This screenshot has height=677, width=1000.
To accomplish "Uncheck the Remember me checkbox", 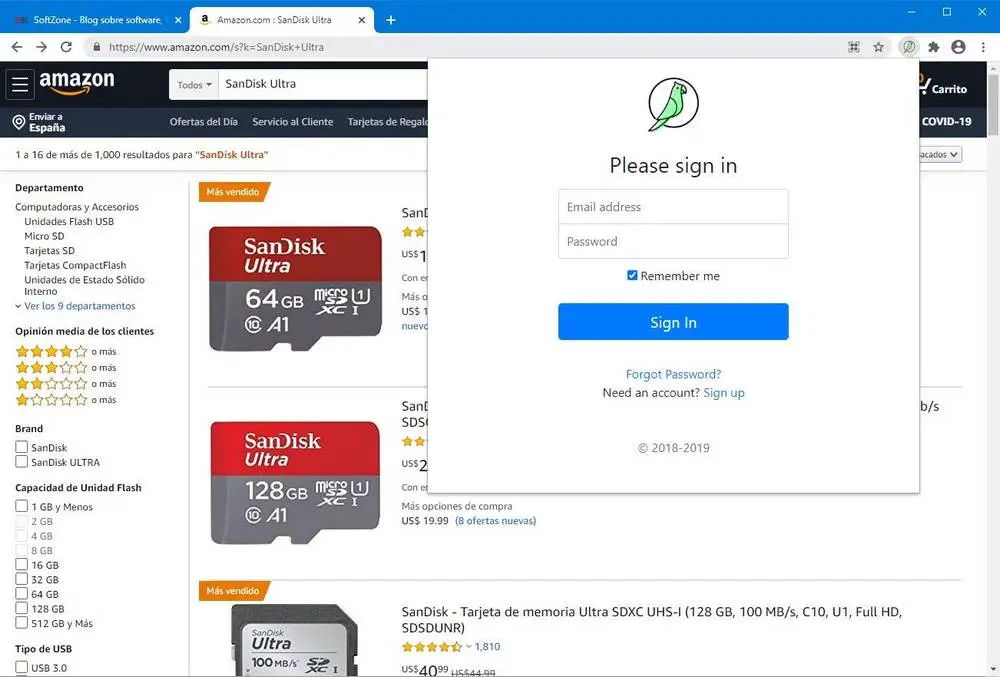I will (631, 275).
